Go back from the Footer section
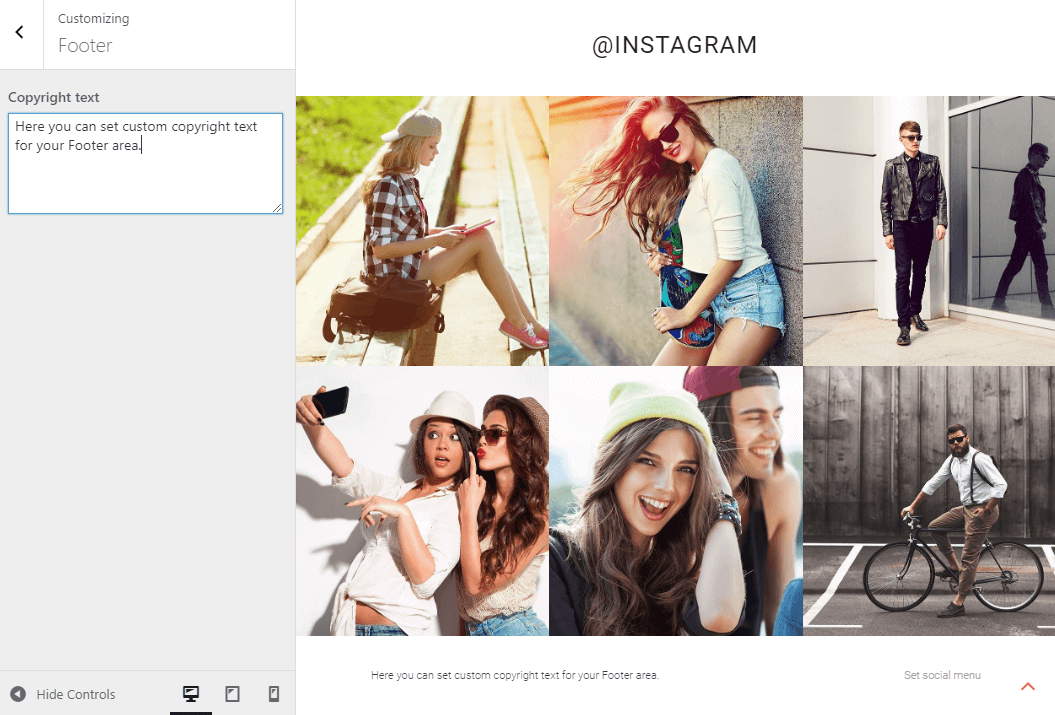1055x715 pixels. [20, 32]
